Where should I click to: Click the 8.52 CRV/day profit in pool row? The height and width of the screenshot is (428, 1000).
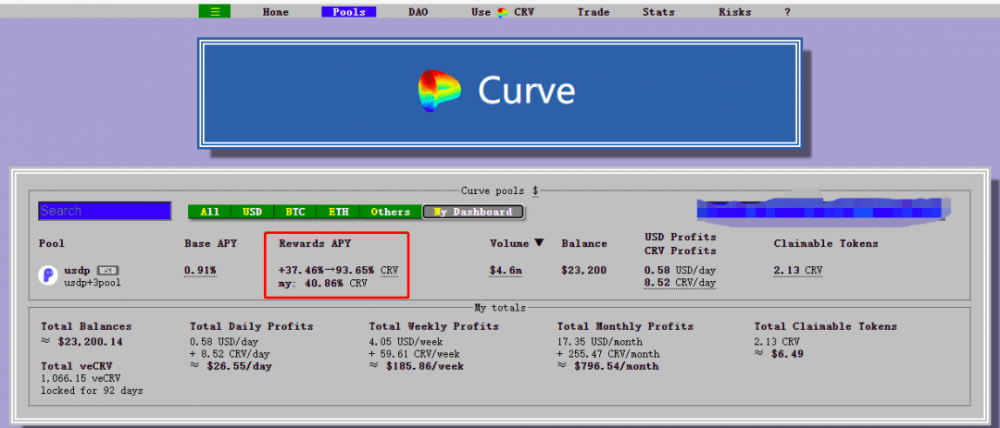coord(680,283)
